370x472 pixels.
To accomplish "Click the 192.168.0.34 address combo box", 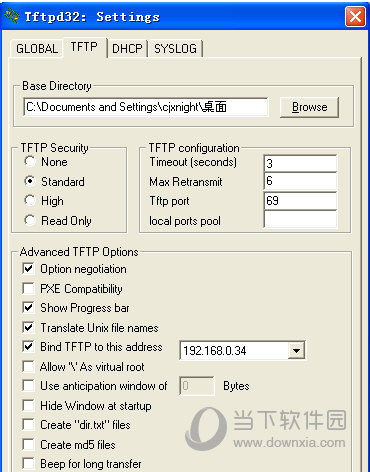I will [x=242, y=351].
